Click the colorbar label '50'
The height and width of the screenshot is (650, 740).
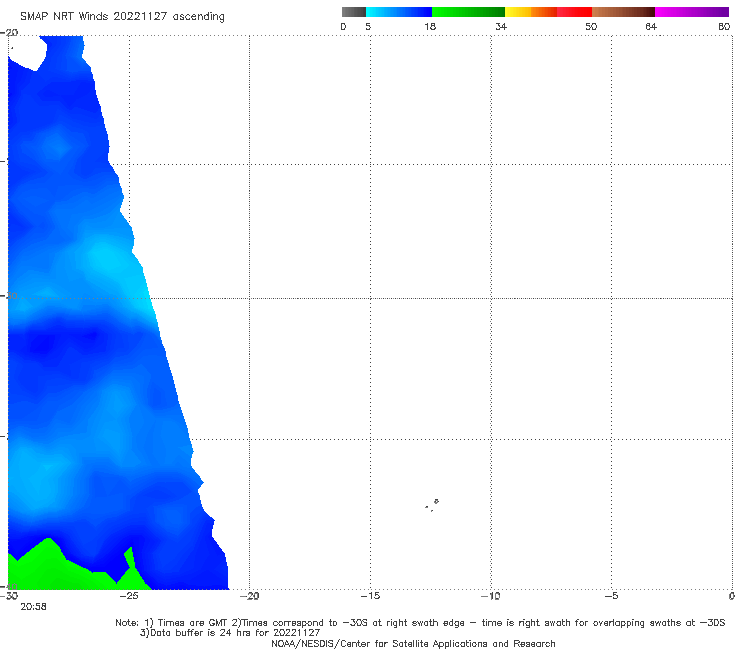pos(591,27)
